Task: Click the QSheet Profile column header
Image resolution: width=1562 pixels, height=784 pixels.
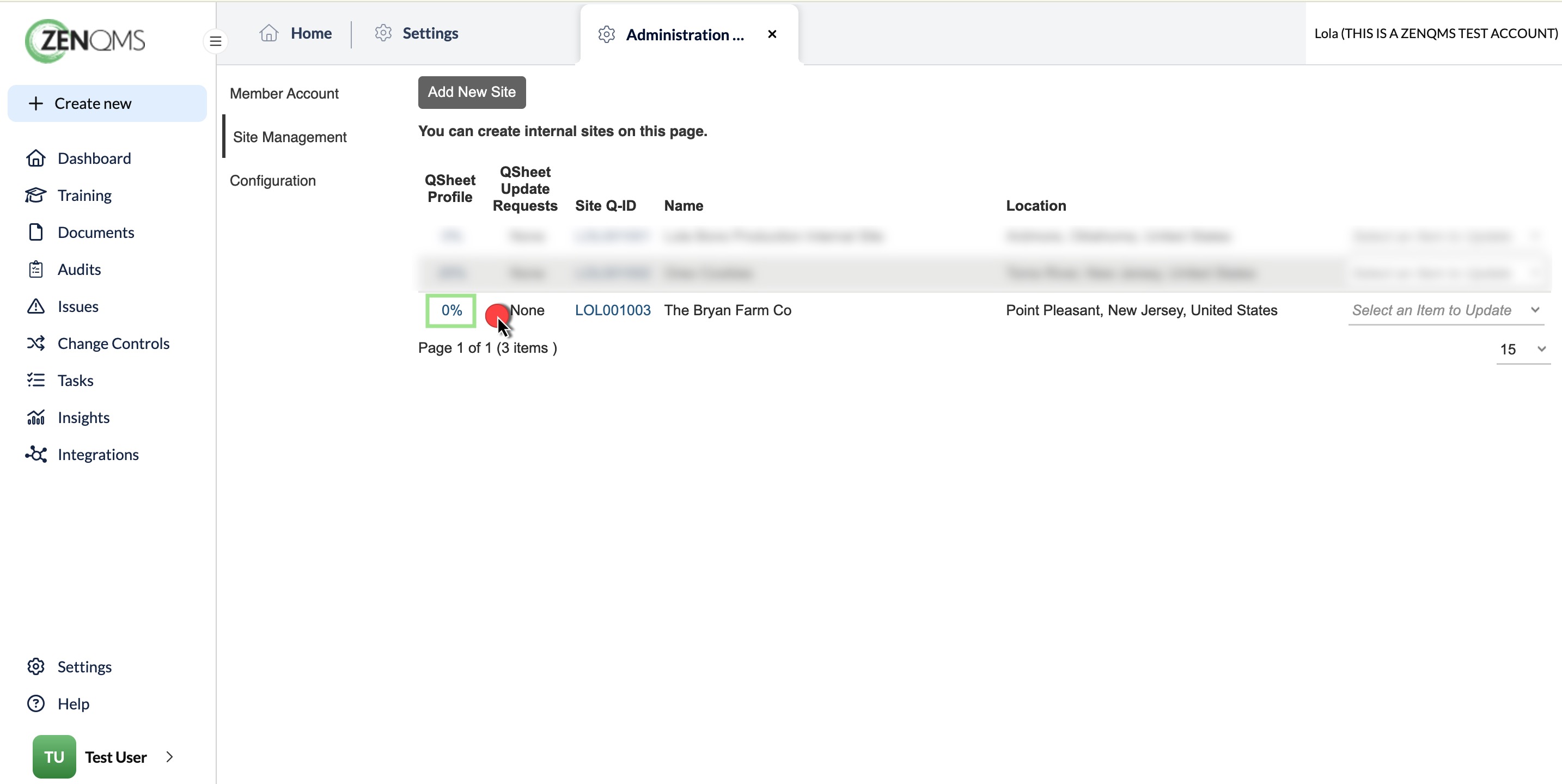Action: point(449,188)
